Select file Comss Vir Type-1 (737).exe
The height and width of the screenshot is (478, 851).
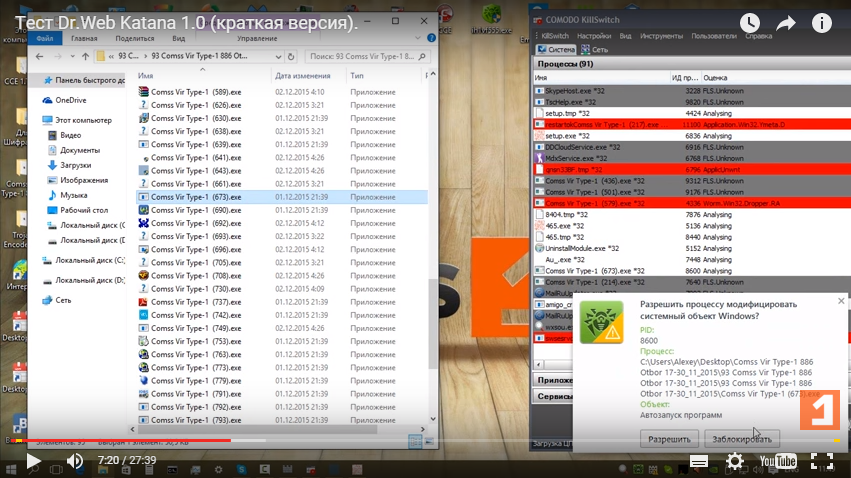tap(196, 302)
